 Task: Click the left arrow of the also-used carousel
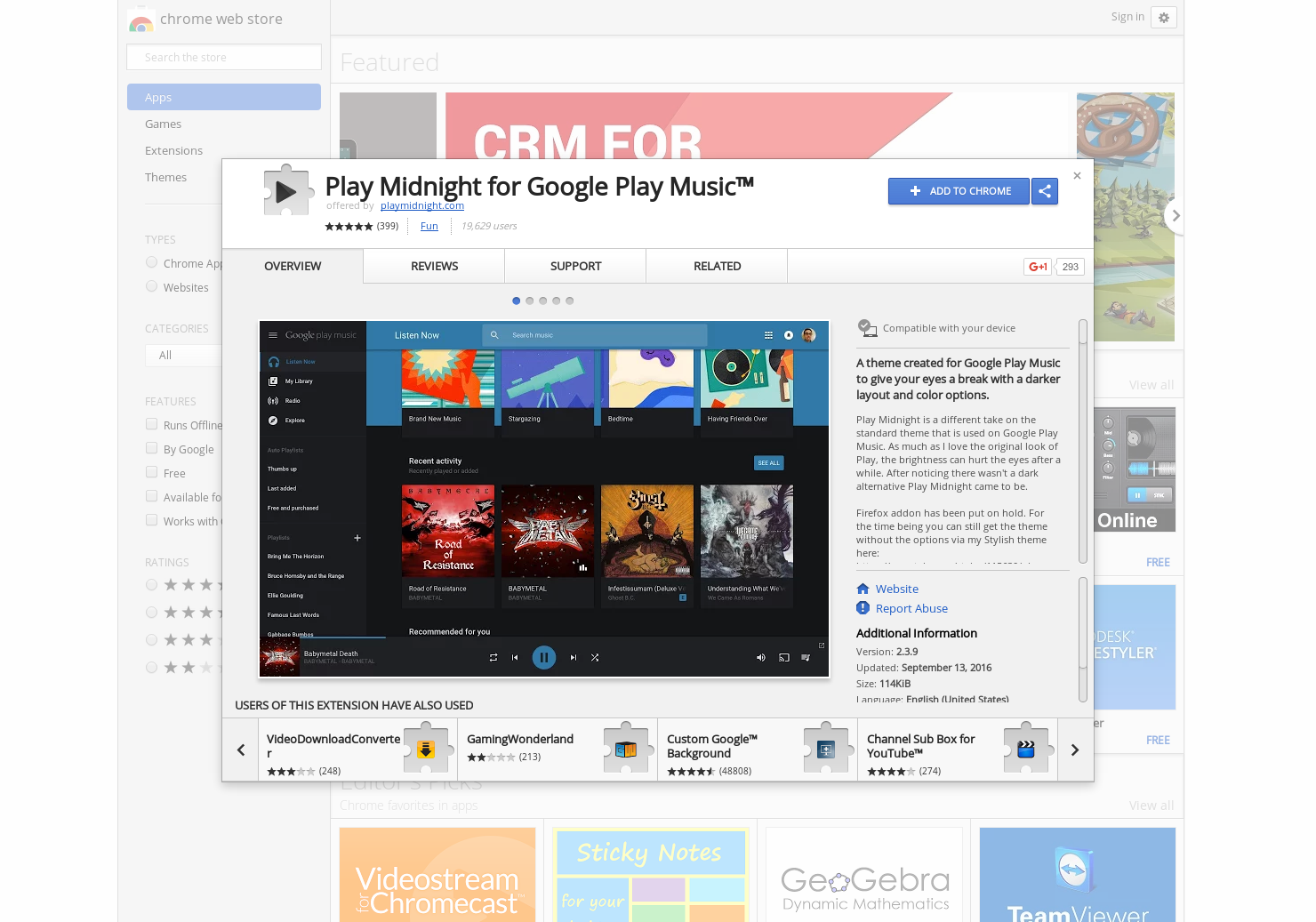240,750
